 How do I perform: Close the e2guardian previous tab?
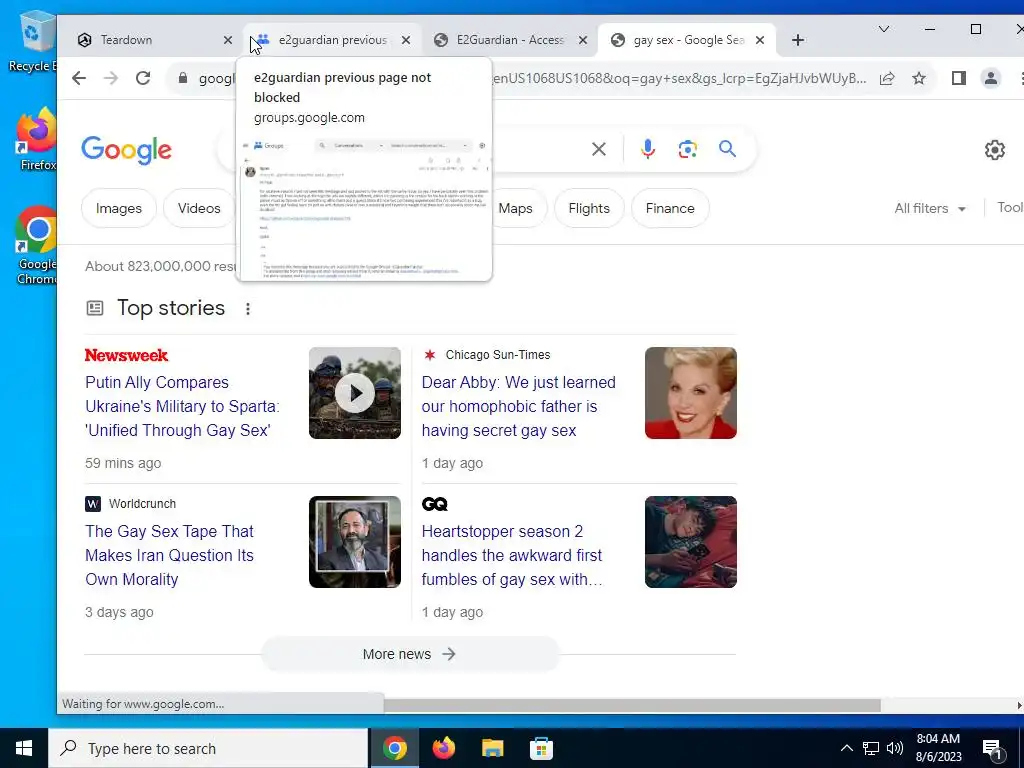[406, 40]
